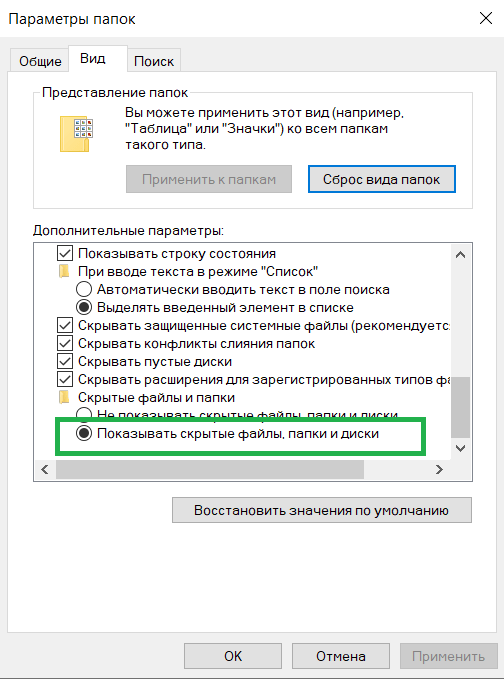Click Восстановить значения по умолчанию button
This screenshot has height=679, width=504.
tap(322, 510)
